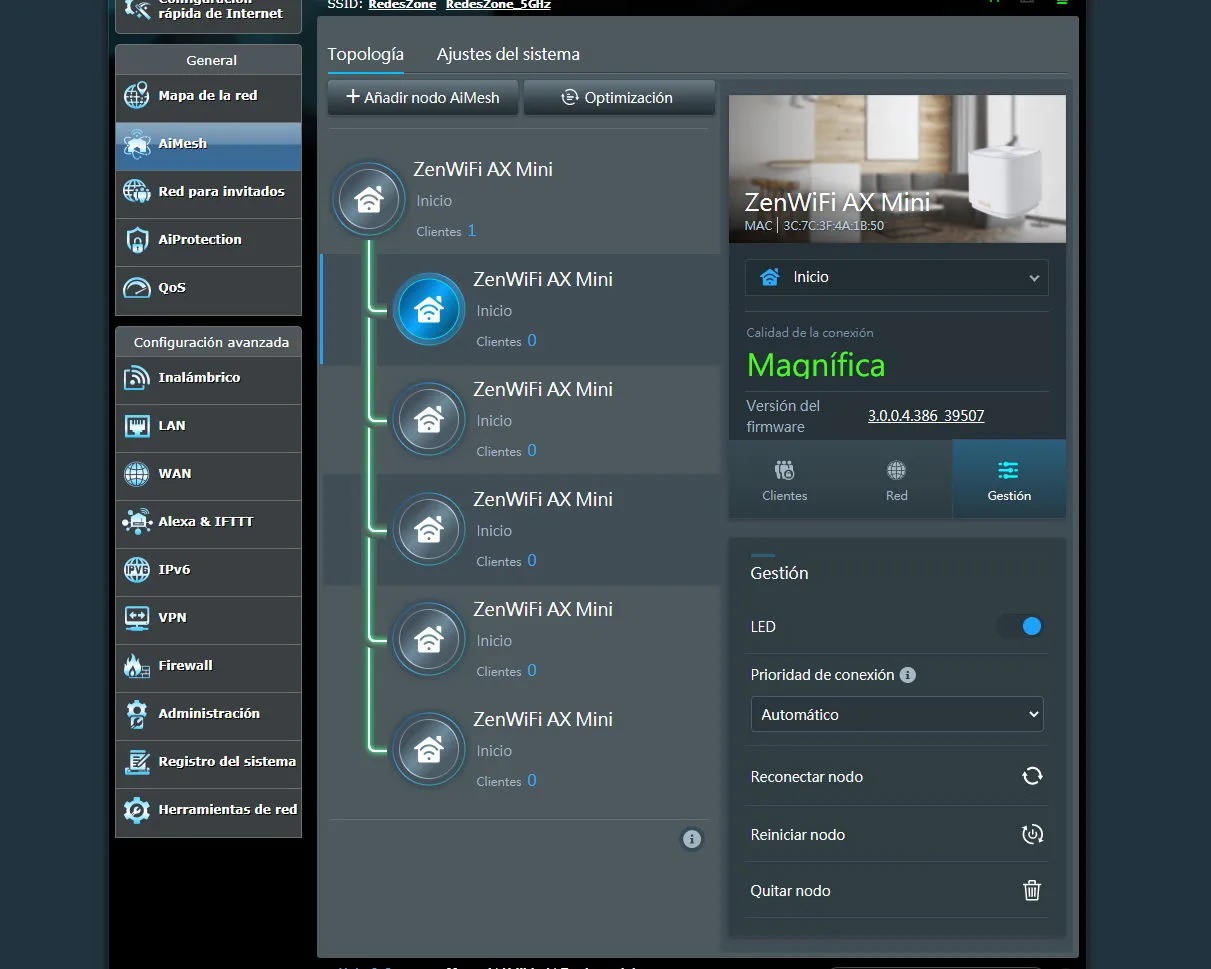Viewport: 1211px width, 969px height.
Task: Open Administración settings
Action: [x=208, y=715]
